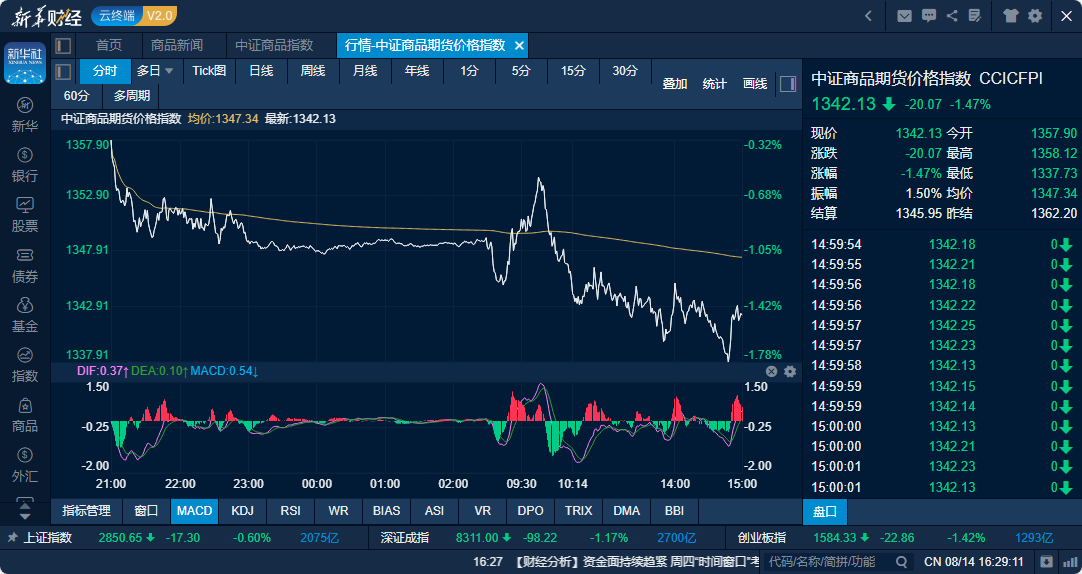Toggle panel button left of 分时

pyautogui.click(x=63, y=71)
